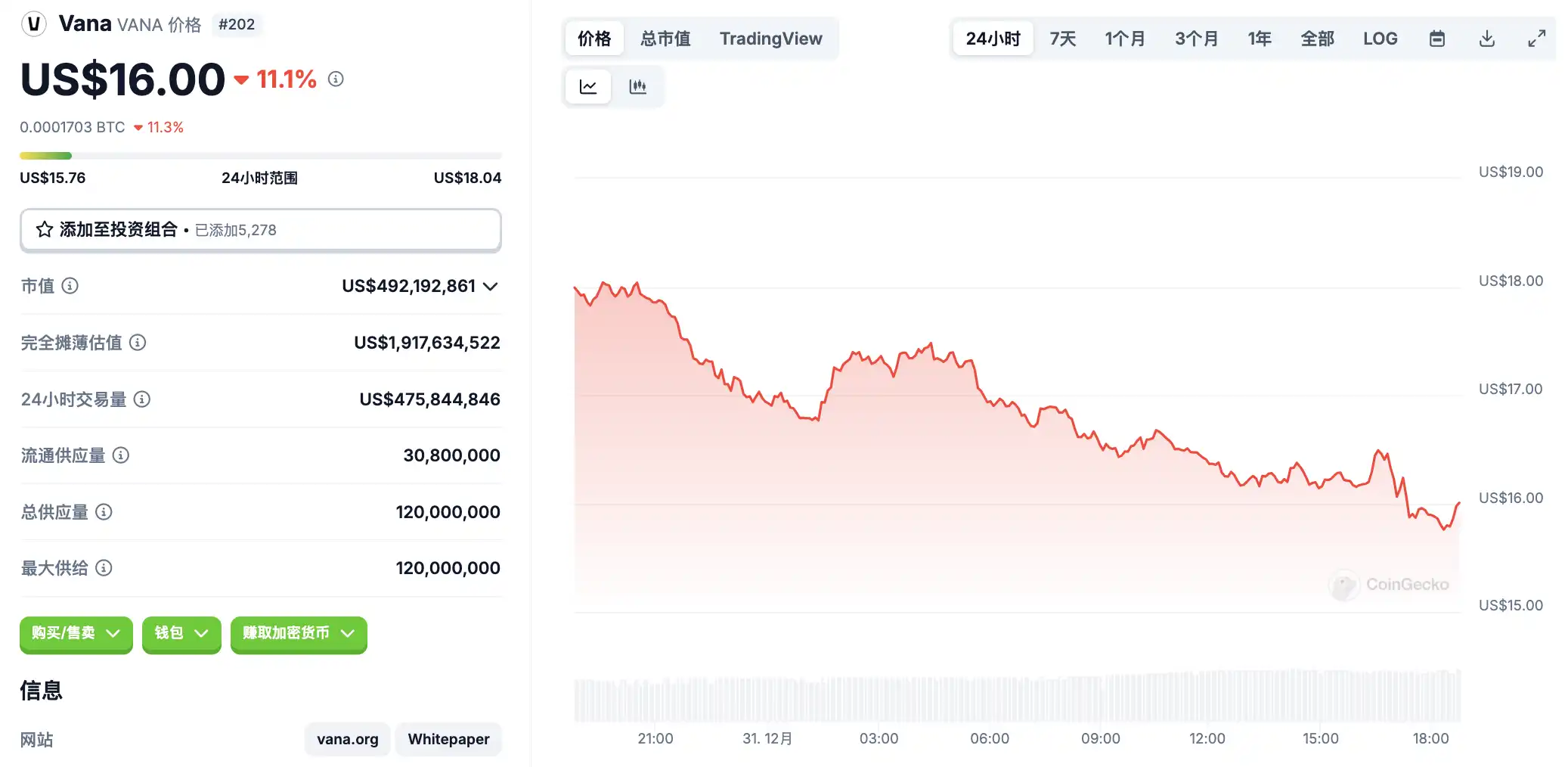Screen dimensions: 1568x767
Task: Click the download chart data icon
Action: tap(1486, 39)
